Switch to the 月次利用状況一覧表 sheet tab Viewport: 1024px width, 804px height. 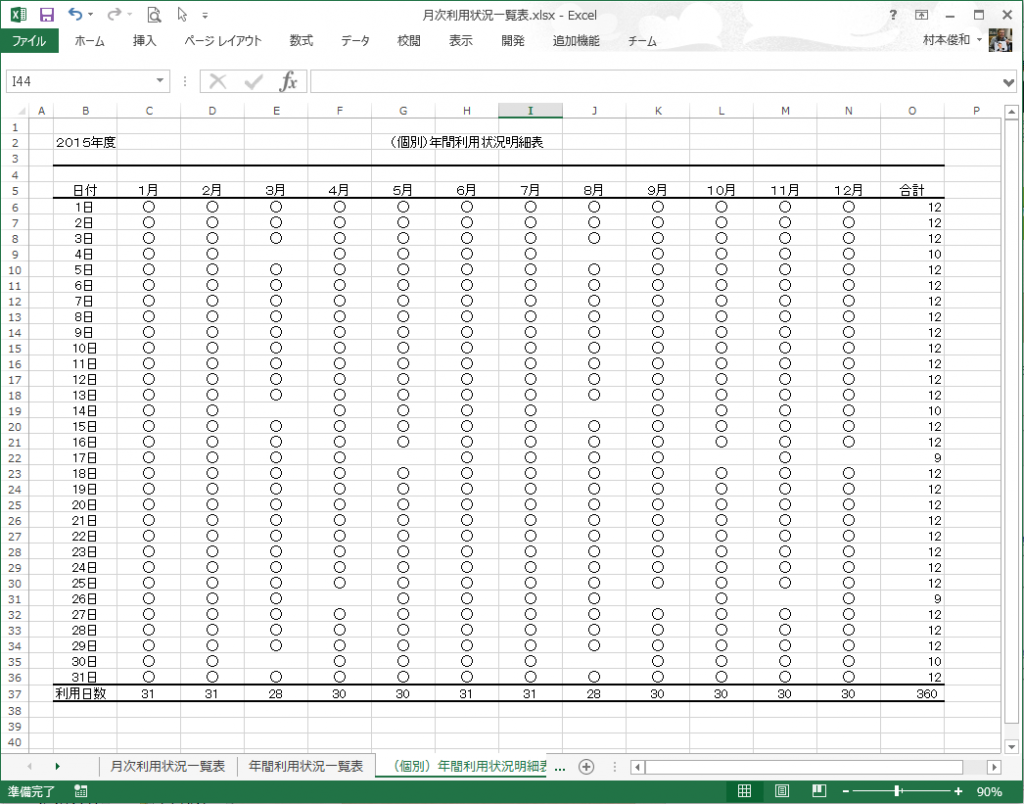click(x=168, y=766)
